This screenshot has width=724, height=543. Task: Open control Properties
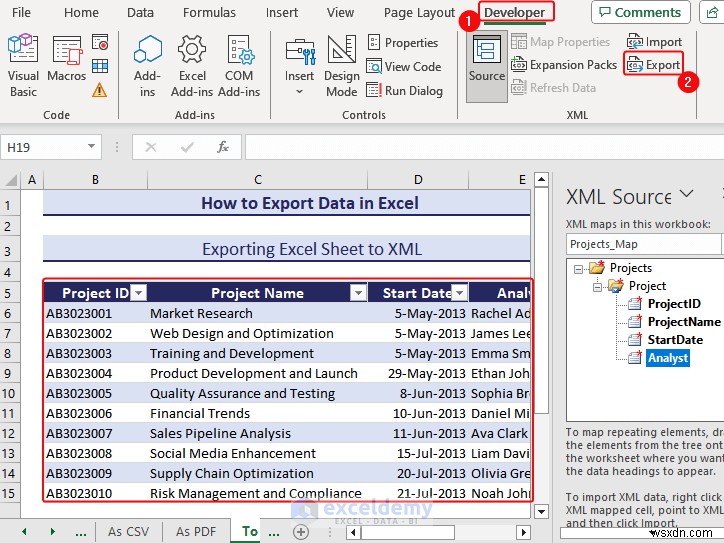click(402, 42)
